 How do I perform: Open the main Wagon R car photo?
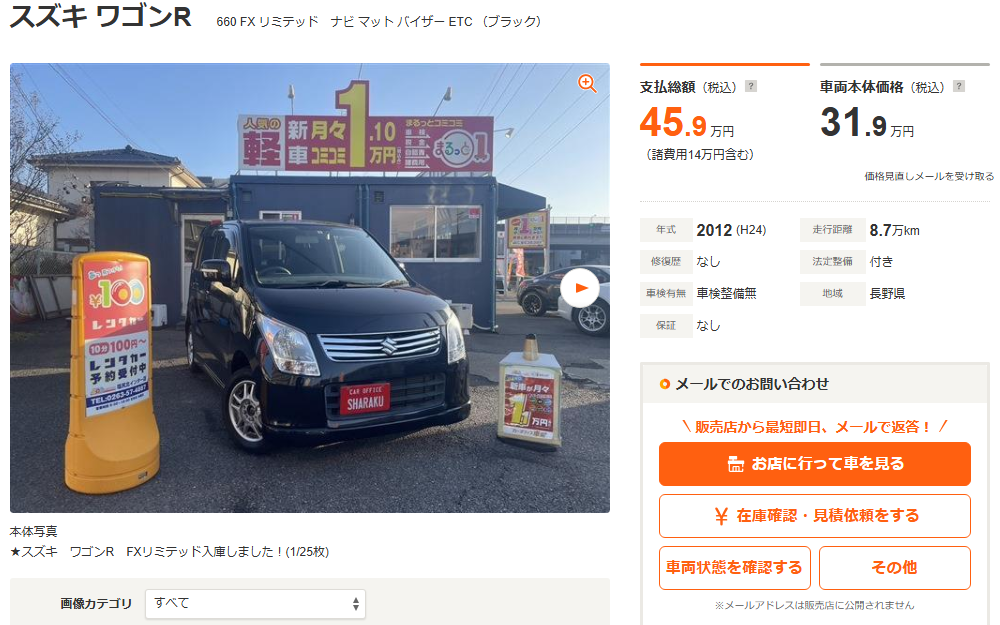click(310, 288)
